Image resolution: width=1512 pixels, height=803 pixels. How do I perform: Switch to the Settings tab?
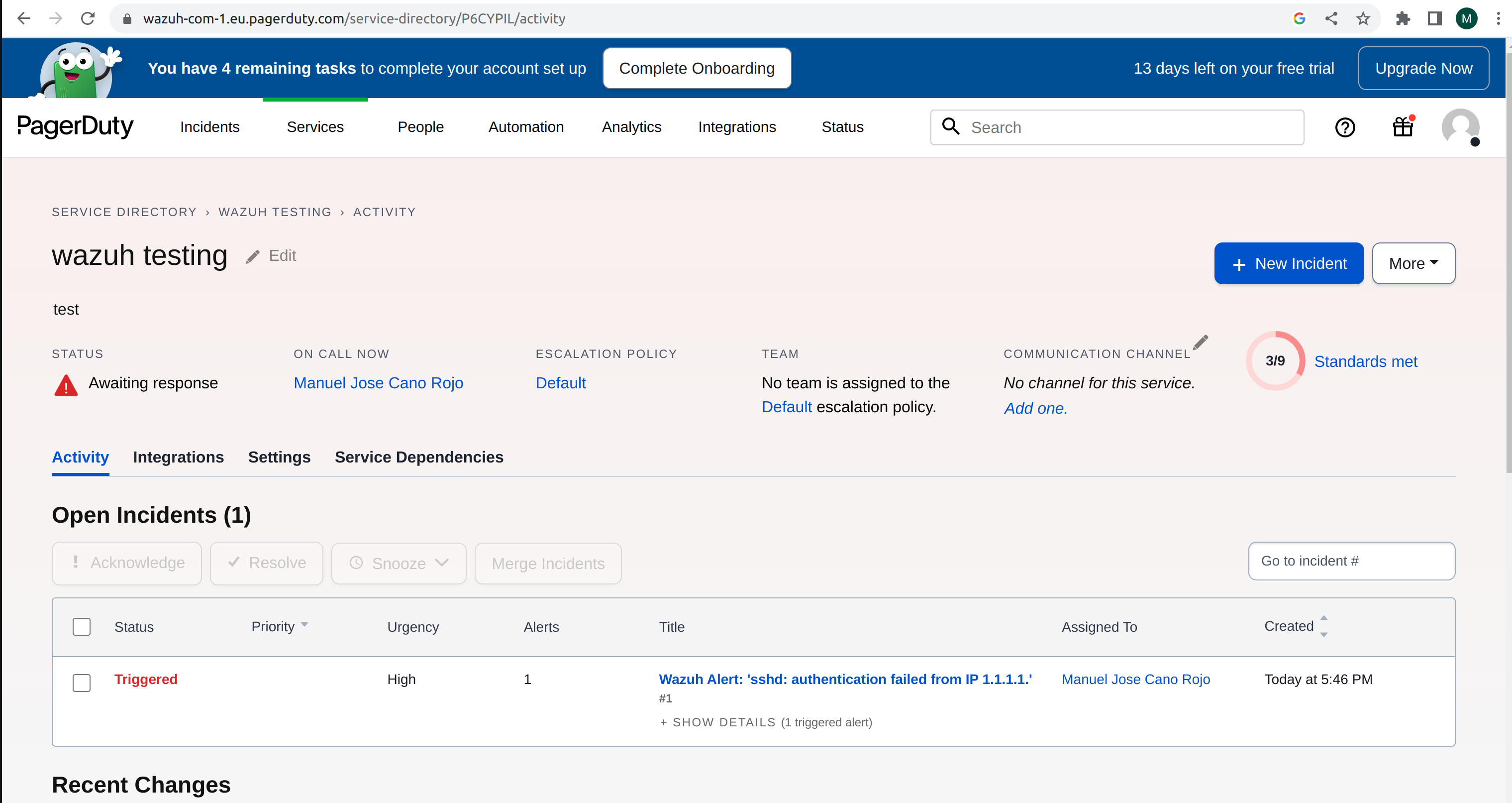coord(278,457)
